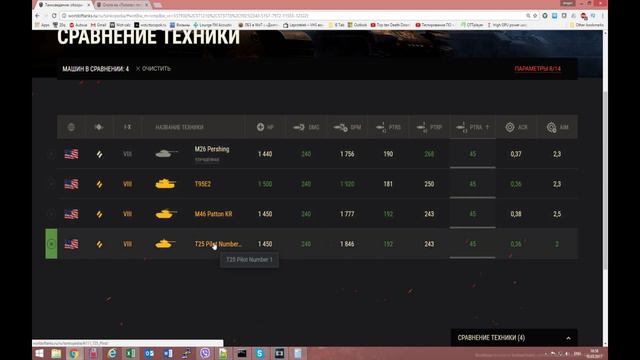Click the page vertical scrollbar
Screen dimensions: 640x360
coord(605,180)
